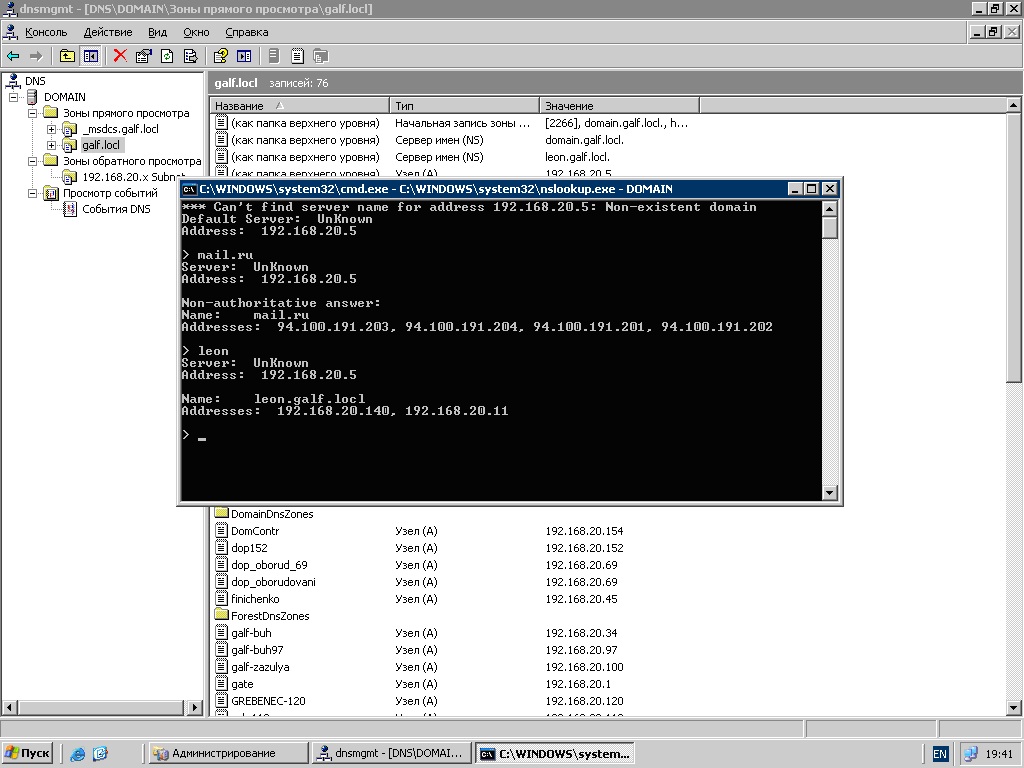Collapse the DOMAIN server node
Viewport: 1024px width, 768px height.
(13, 97)
